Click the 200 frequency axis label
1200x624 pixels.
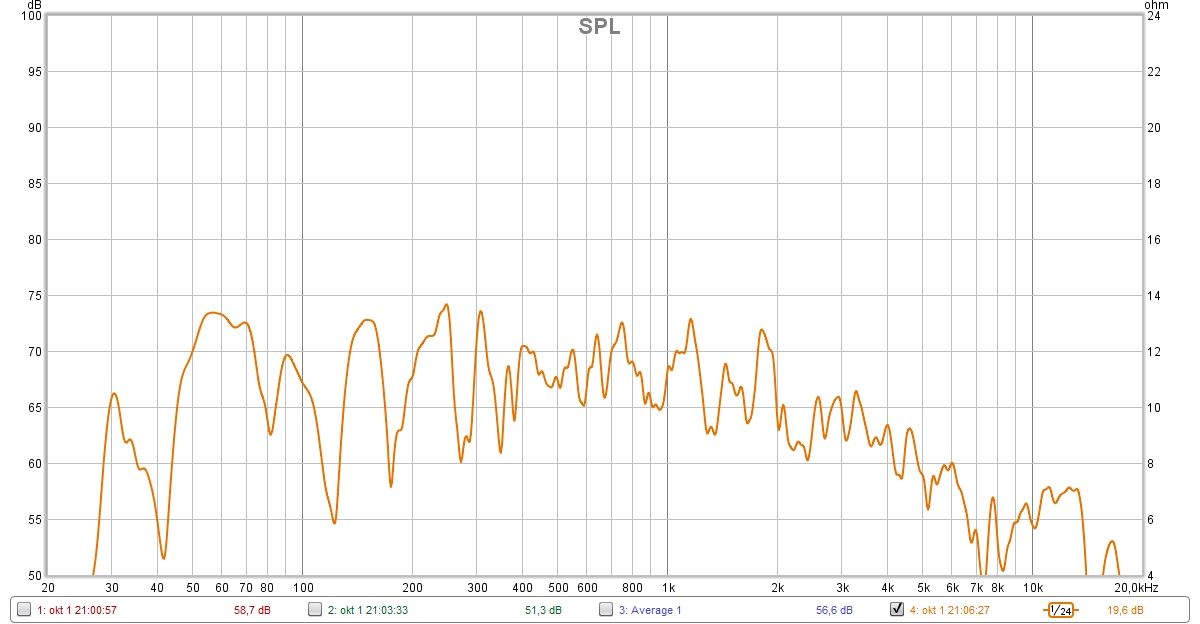pos(412,587)
